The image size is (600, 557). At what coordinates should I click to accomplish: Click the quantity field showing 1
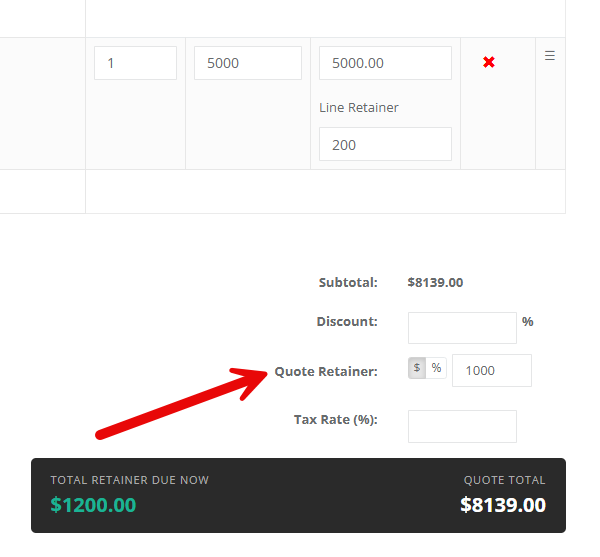[x=135, y=63]
